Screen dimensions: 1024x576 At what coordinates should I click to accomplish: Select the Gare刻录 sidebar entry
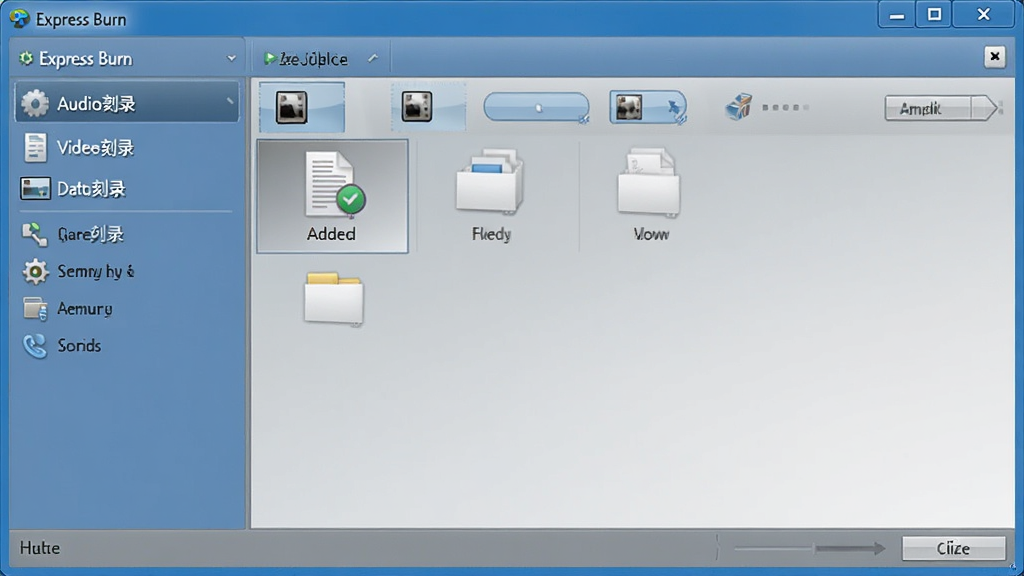coord(90,234)
